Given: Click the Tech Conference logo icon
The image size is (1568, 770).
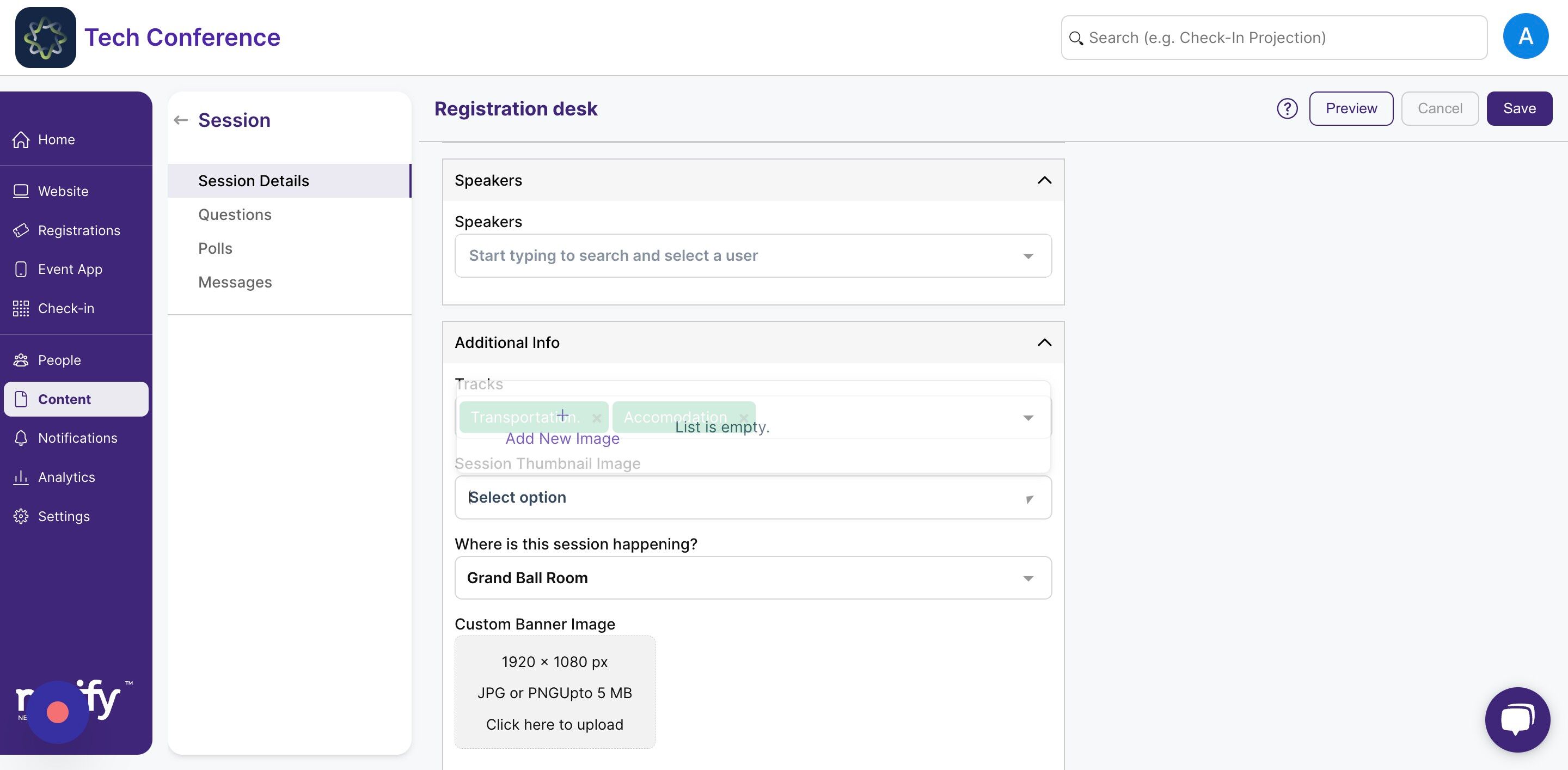Looking at the screenshot, I should click(x=46, y=37).
